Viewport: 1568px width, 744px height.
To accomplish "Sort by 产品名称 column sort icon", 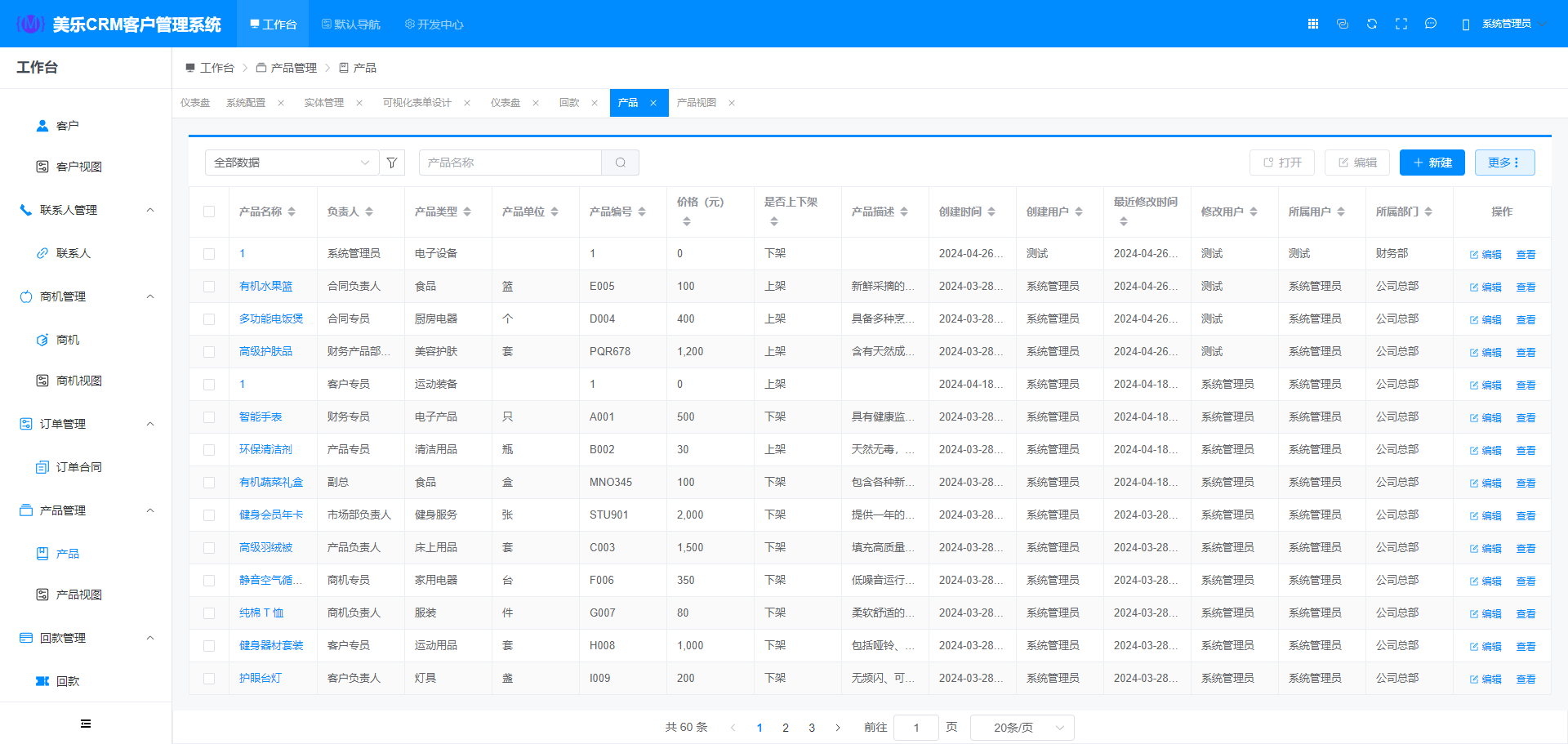I will tap(292, 212).
